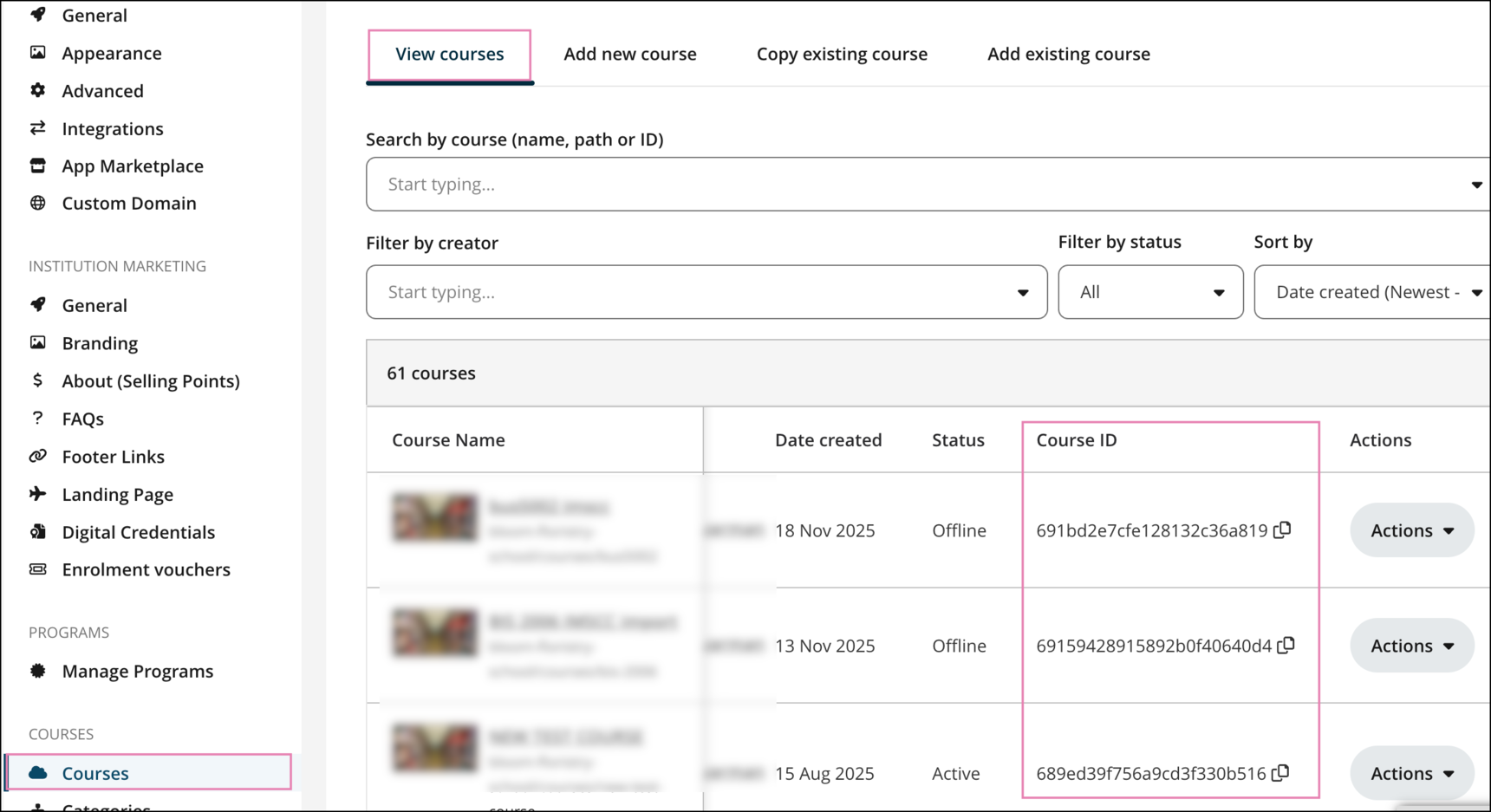
Task: Switch to Copy existing course tab
Action: click(841, 54)
